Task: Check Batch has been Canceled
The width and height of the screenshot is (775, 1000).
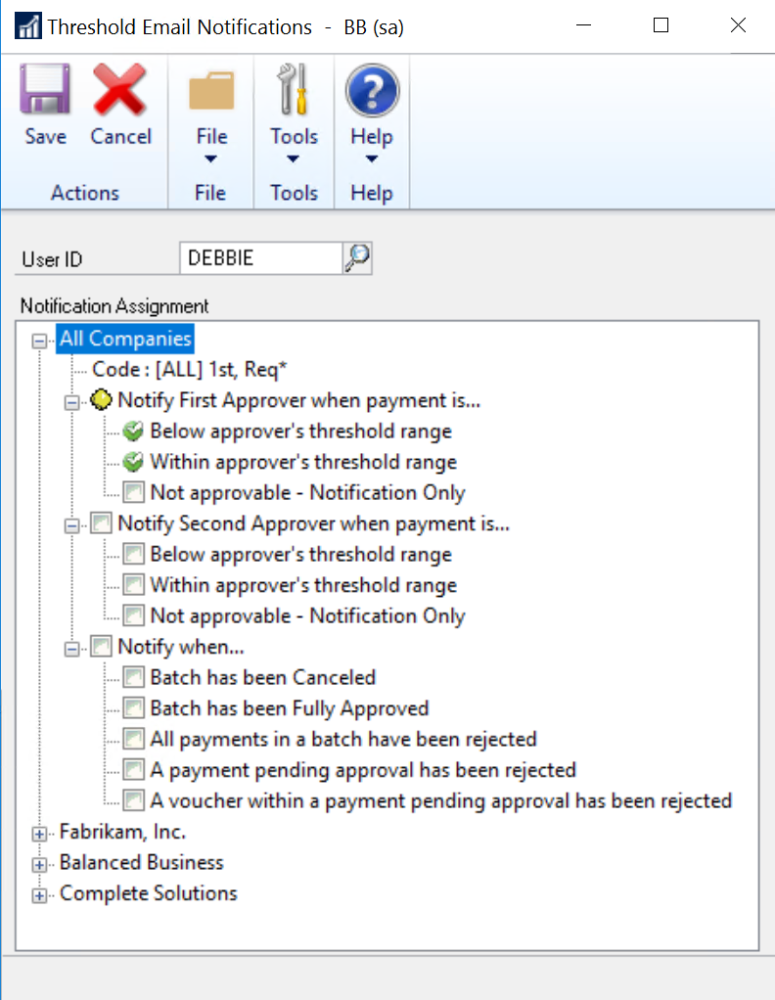Action: (x=133, y=677)
